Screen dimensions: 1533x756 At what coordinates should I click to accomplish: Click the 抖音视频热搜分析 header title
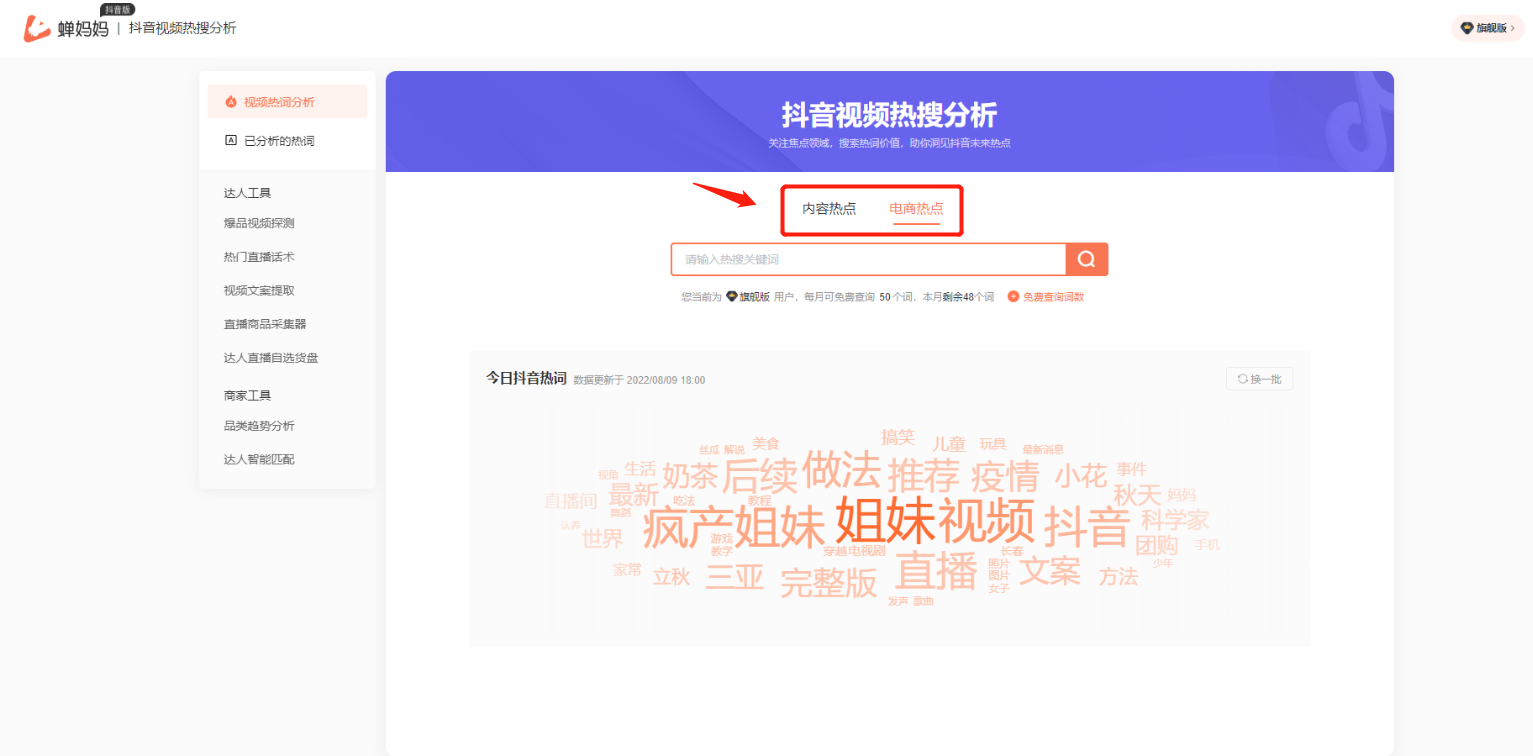click(x=183, y=28)
